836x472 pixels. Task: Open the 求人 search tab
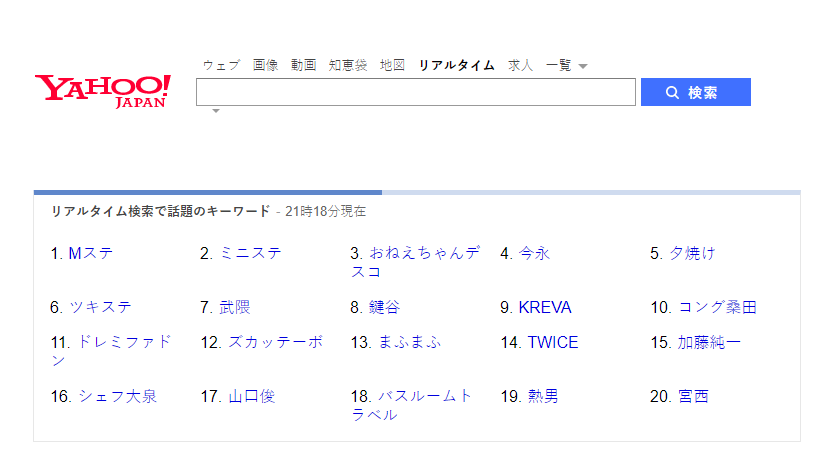[x=520, y=65]
